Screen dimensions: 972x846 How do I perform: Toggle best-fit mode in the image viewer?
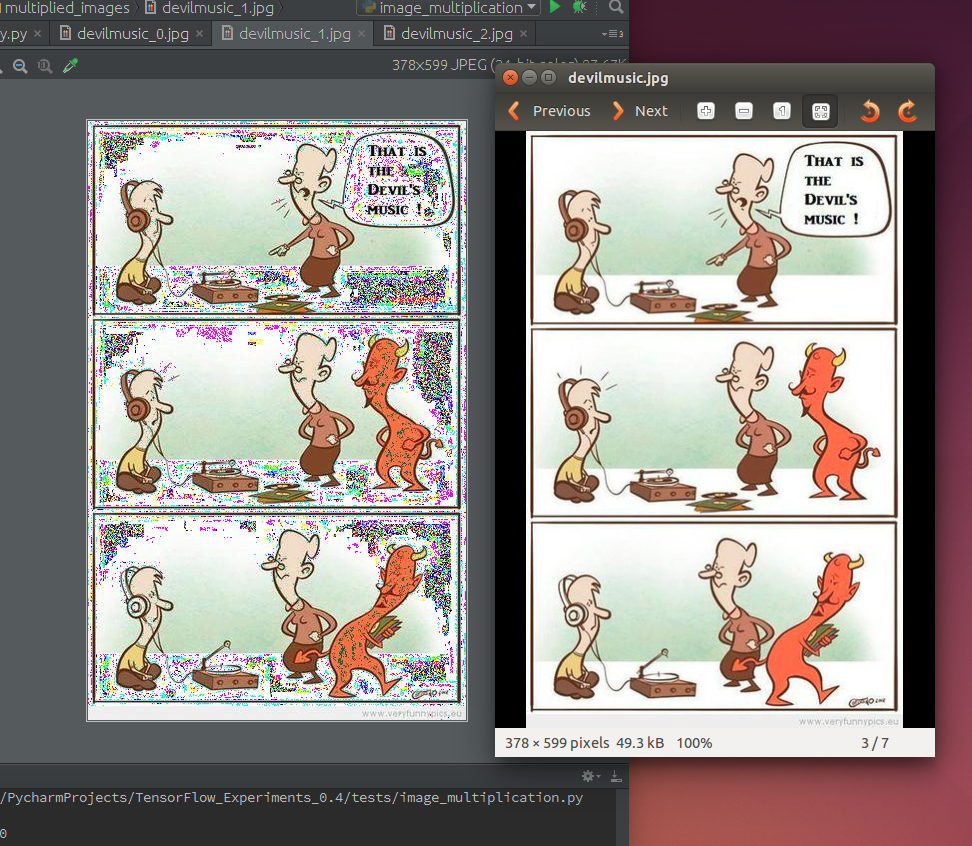[x=820, y=112]
